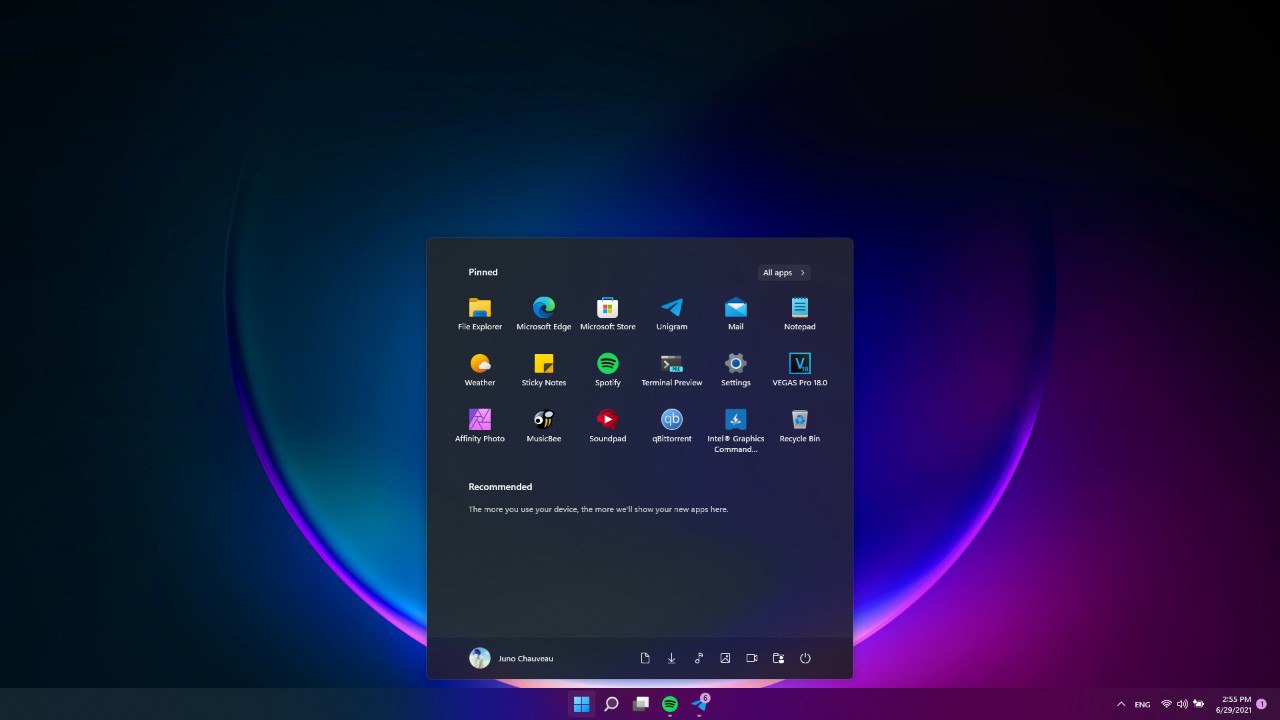
Task: Open Documents folder from Start footer
Action: (645, 658)
